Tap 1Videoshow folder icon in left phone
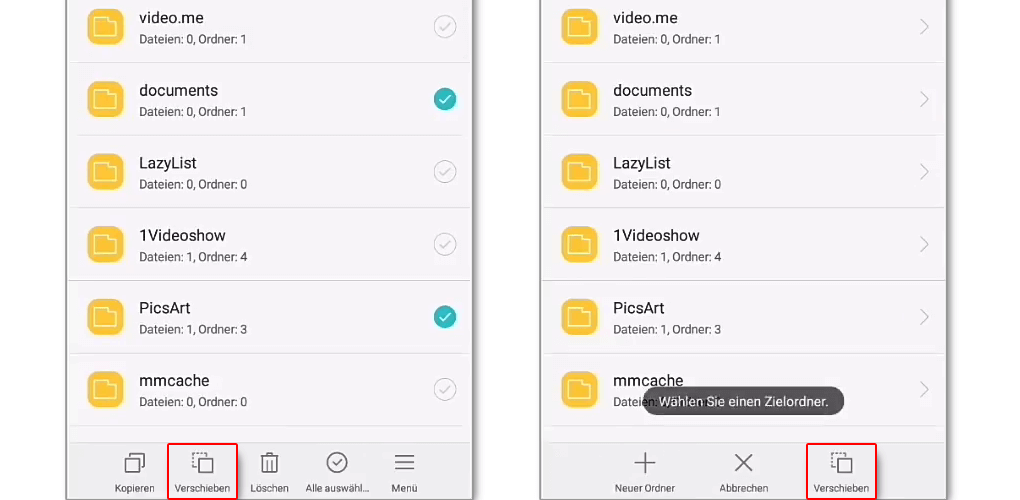 tap(105, 244)
